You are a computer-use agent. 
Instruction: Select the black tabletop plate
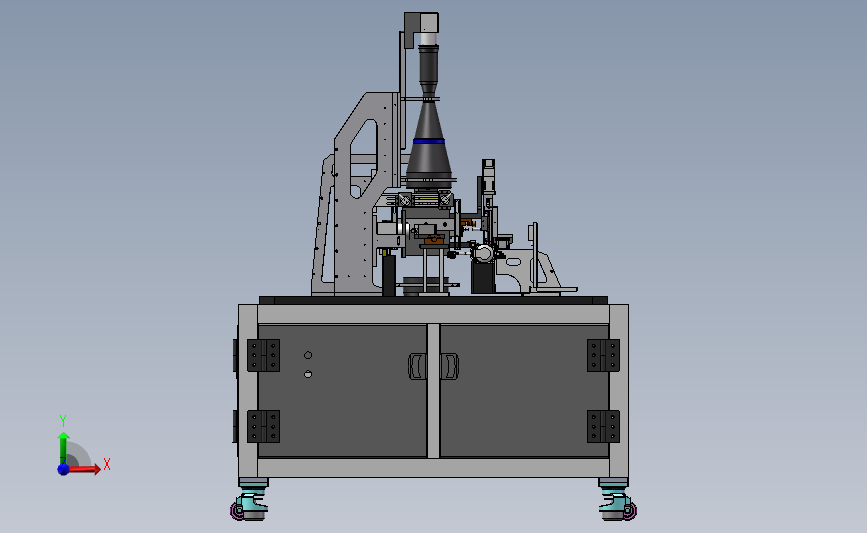point(434,300)
